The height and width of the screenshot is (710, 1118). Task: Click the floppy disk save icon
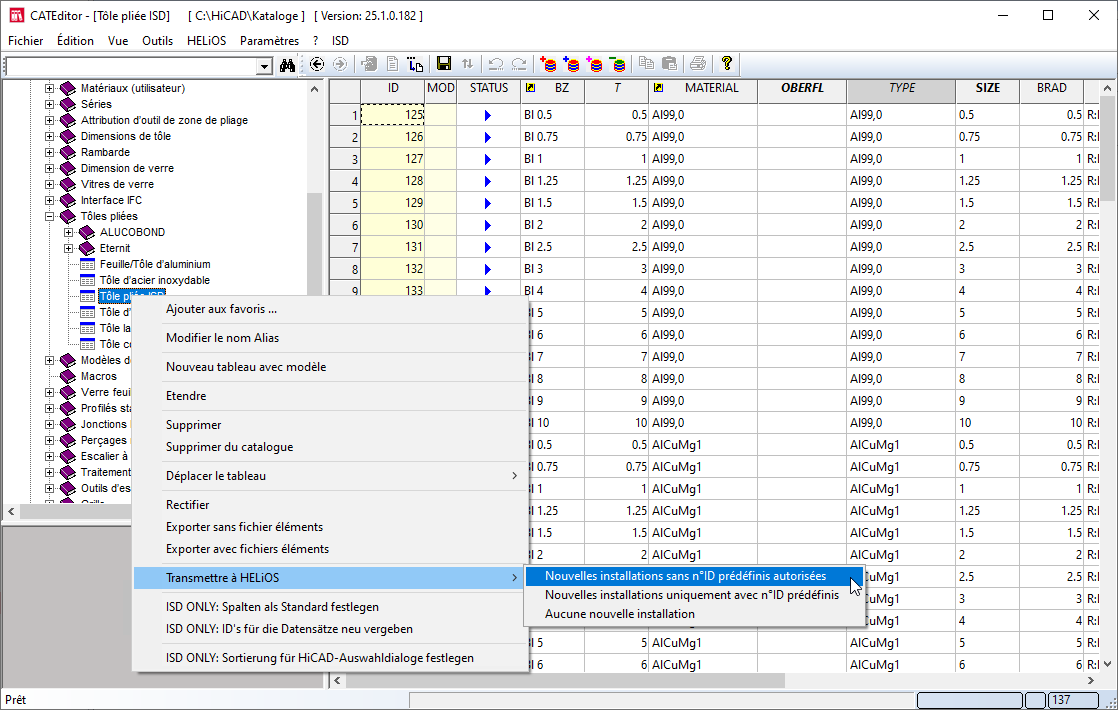[x=444, y=64]
